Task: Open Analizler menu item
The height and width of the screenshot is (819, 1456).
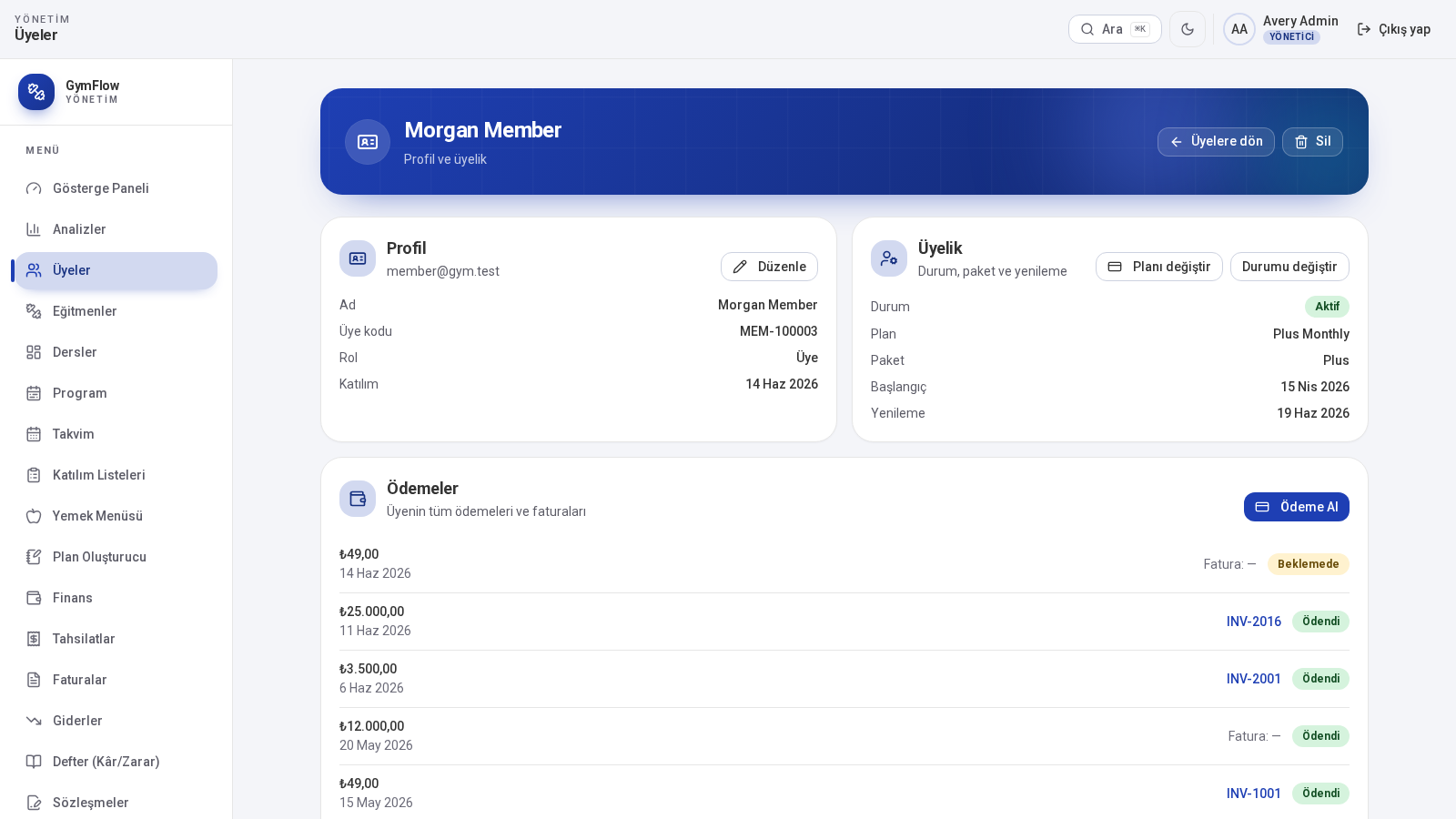Action: (116, 229)
